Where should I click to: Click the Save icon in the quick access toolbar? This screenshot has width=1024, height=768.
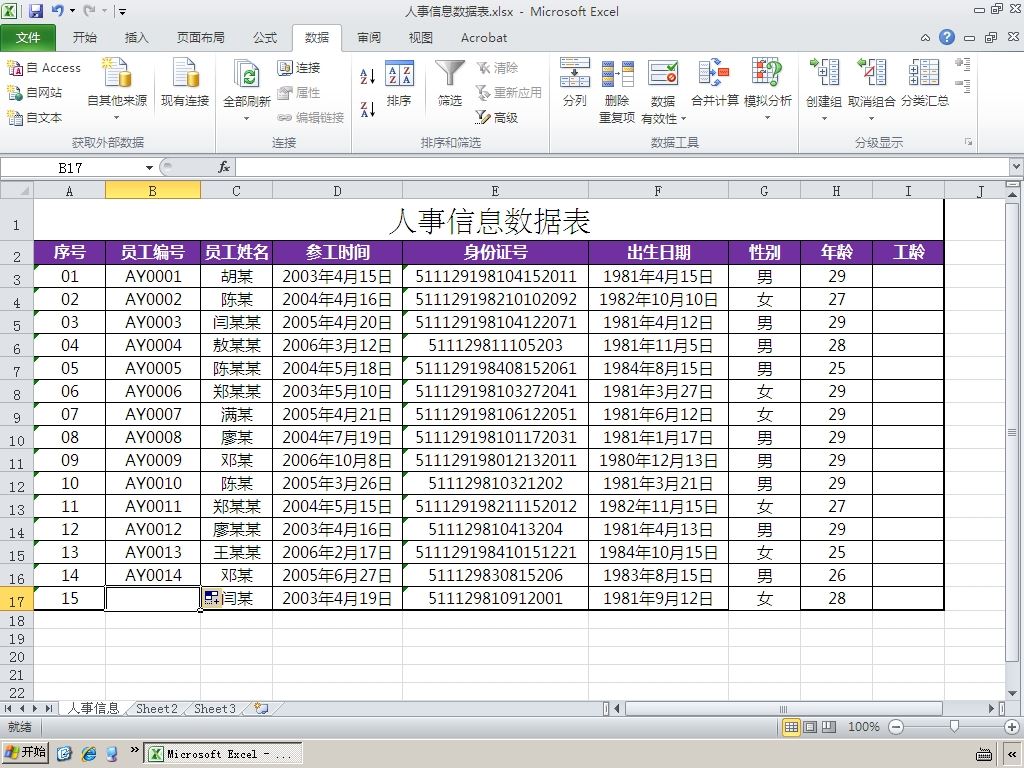tap(36, 11)
